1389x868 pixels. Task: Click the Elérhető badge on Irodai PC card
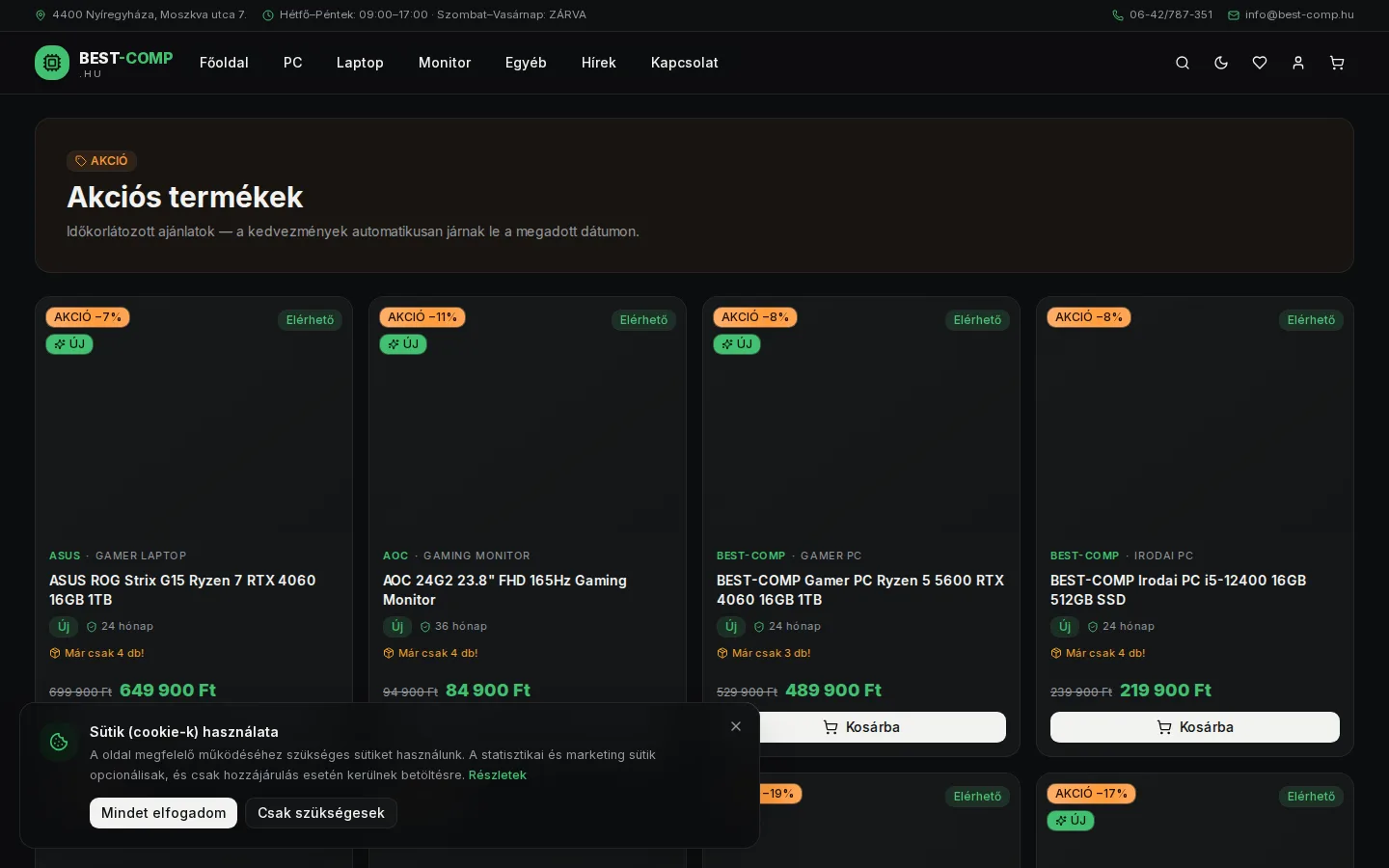(x=1312, y=320)
